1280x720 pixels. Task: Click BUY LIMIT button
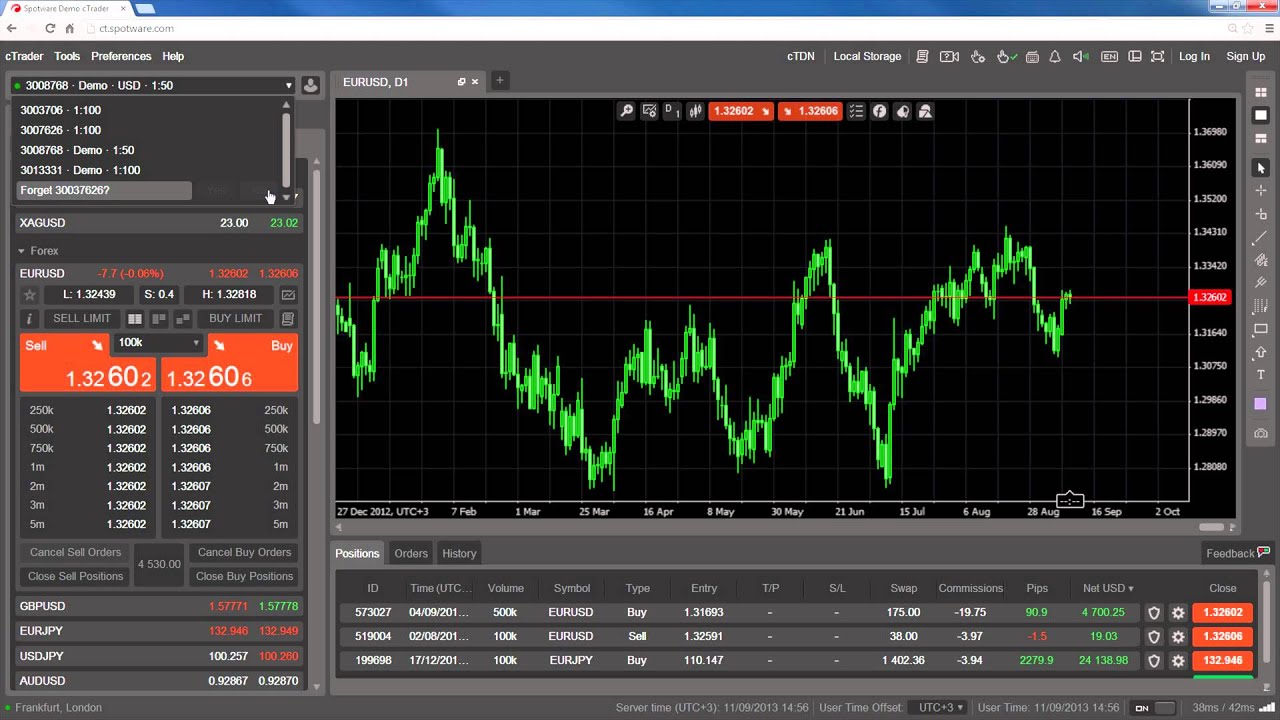coord(236,319)
